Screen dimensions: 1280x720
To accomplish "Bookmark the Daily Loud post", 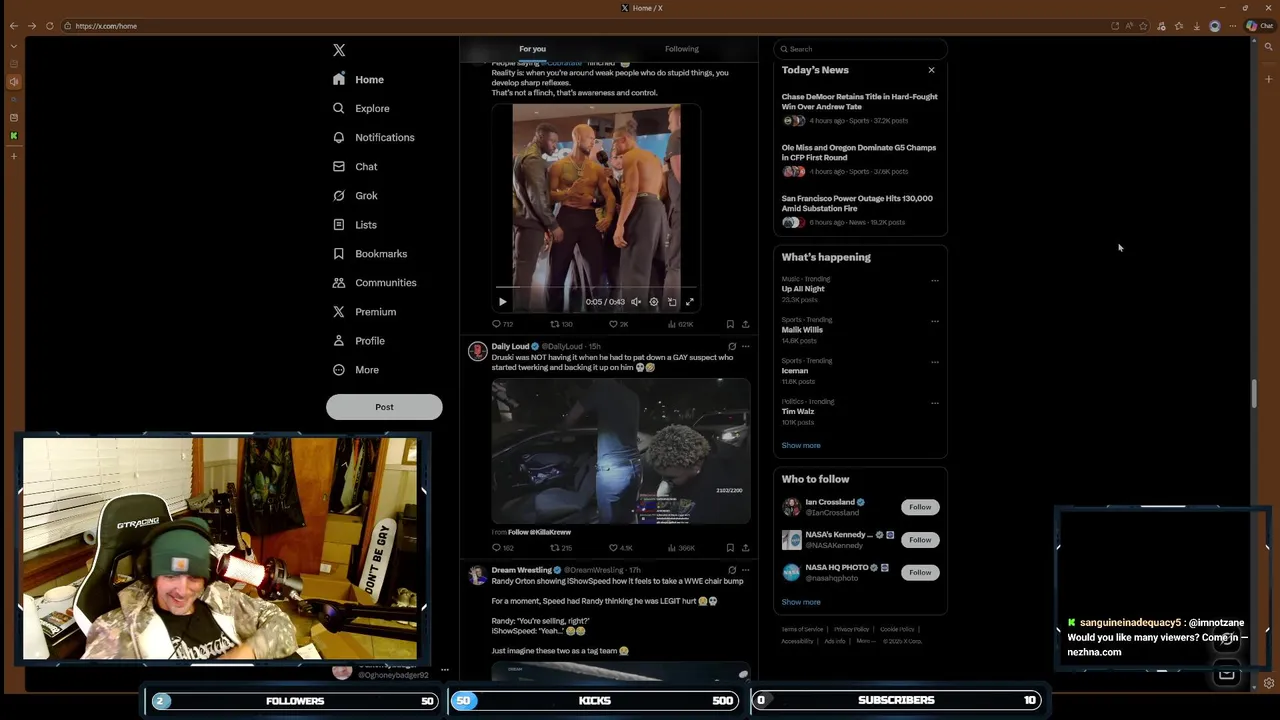I will 730,548.
